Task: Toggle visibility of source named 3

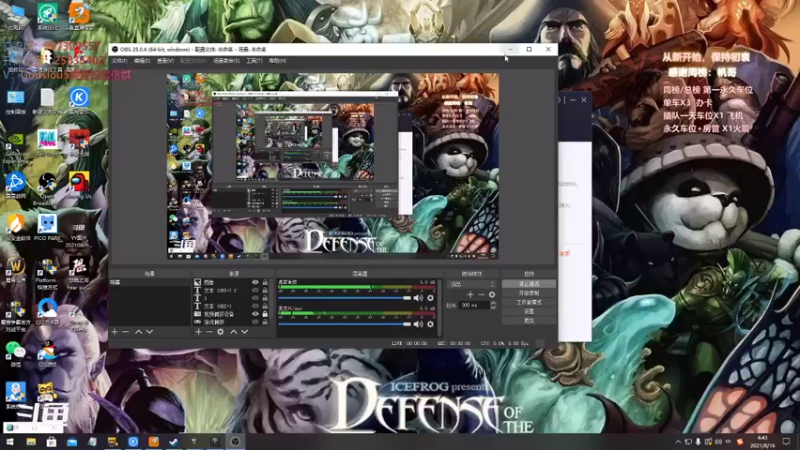Action: click(255, 298)
